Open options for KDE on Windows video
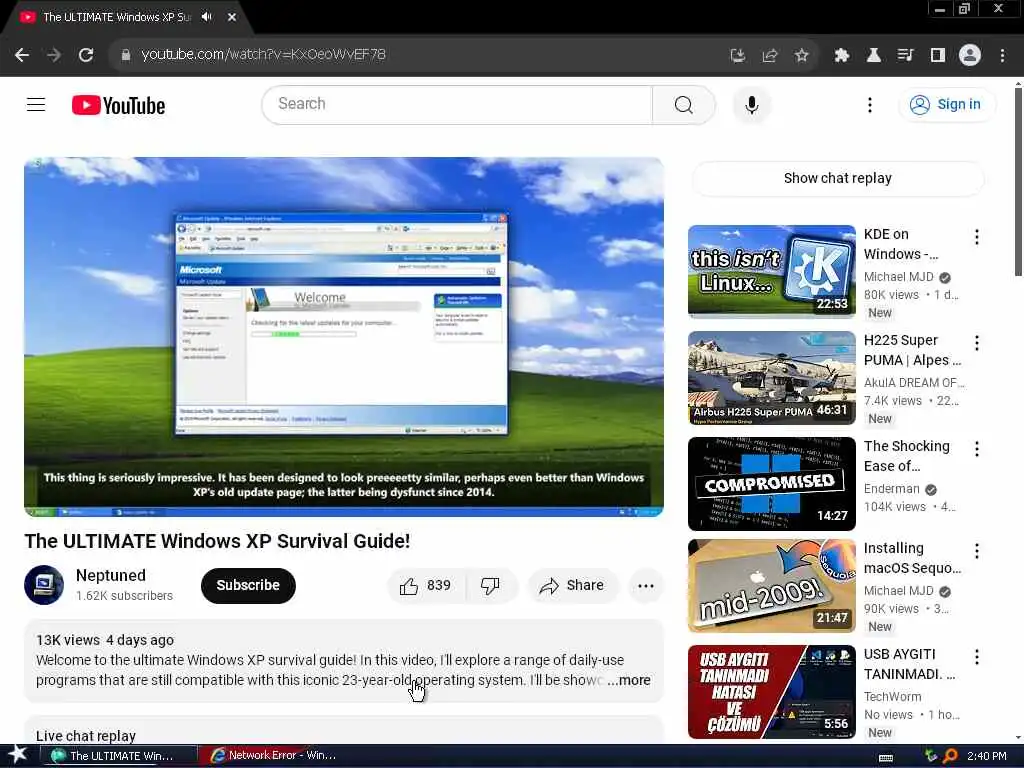This screenshot has height=768, width=1024. 976,237
